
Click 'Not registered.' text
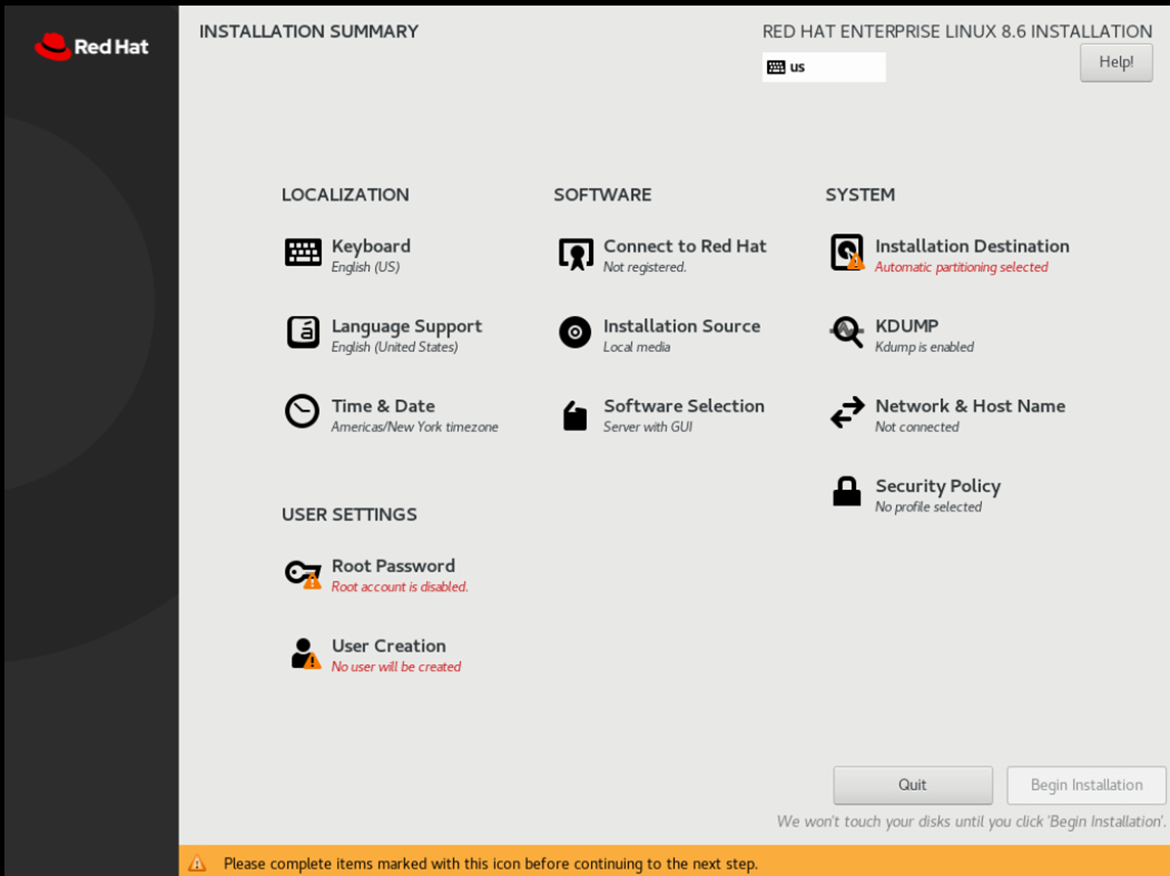pos(644,267)
